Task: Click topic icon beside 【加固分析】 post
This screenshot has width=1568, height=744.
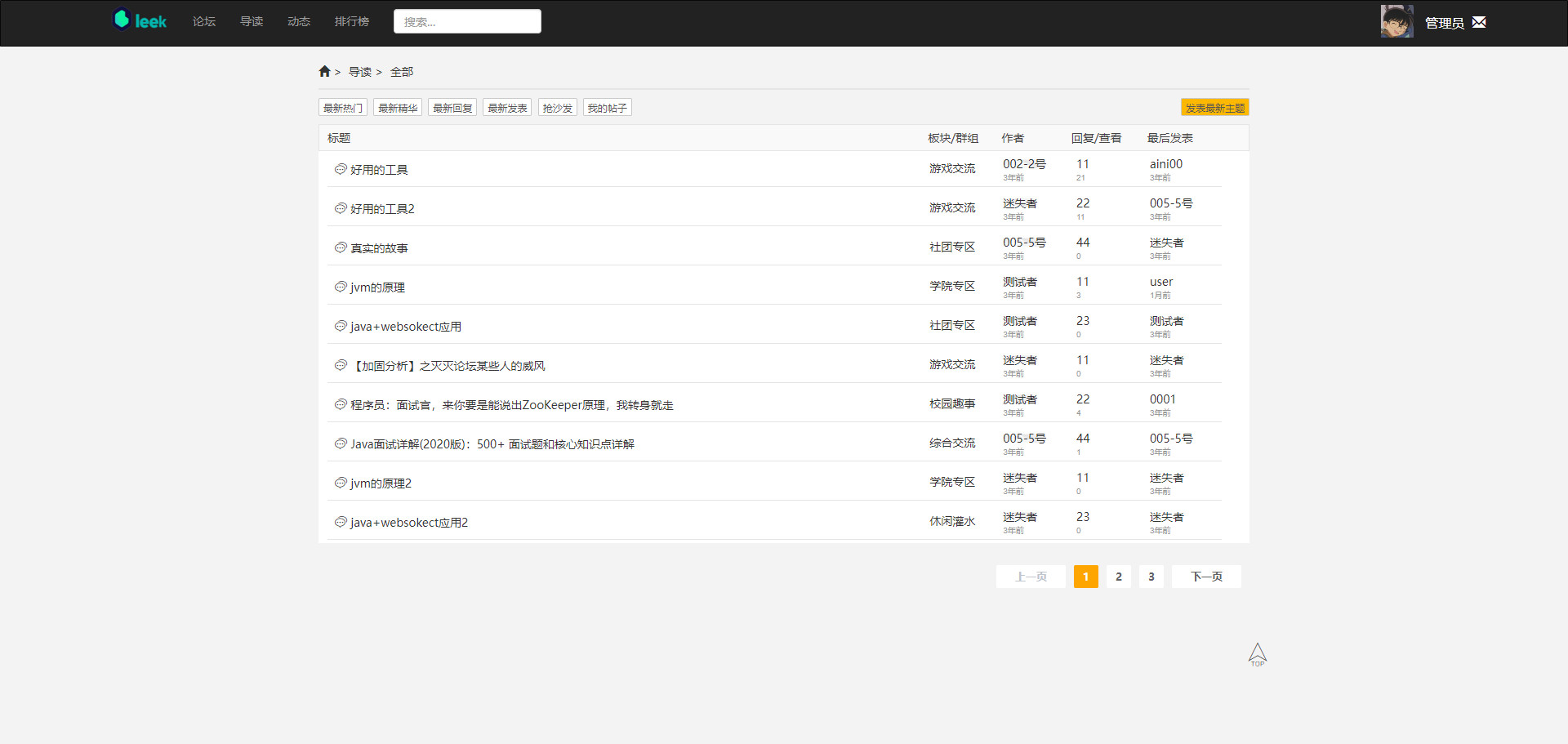Action: [341, 365]
